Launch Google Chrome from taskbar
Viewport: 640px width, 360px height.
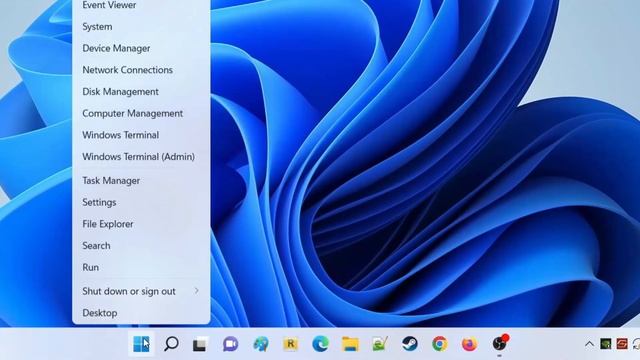click(440, 344)
